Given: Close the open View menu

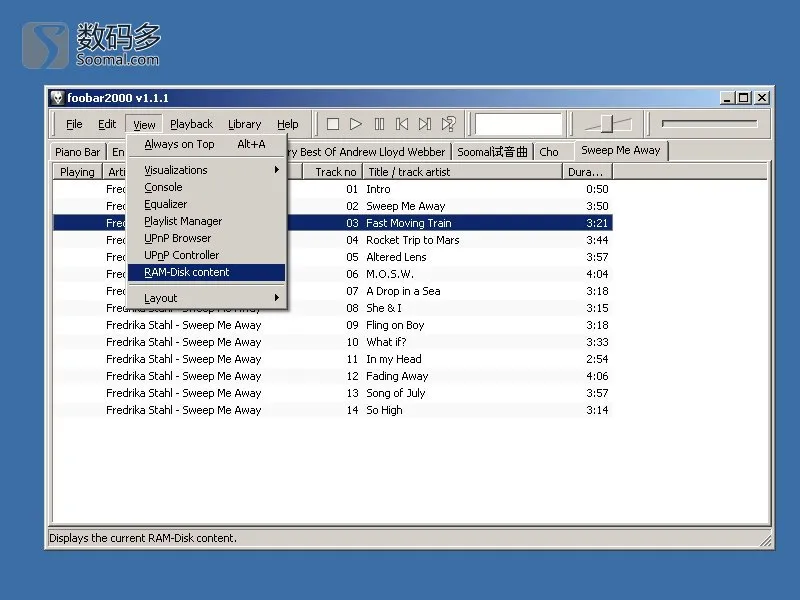Looking at the screenshot, I should pos(144,124).
